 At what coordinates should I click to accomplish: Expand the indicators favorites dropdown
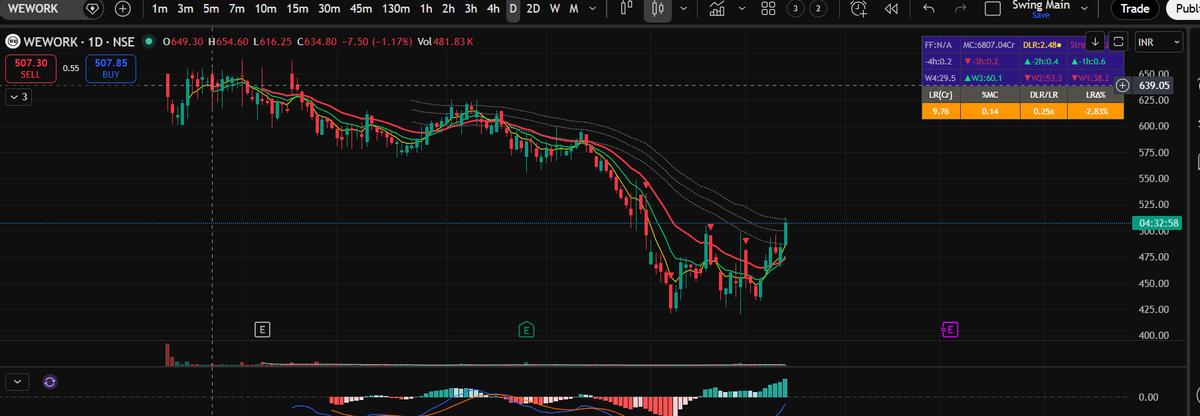click(x=743, y=9)
